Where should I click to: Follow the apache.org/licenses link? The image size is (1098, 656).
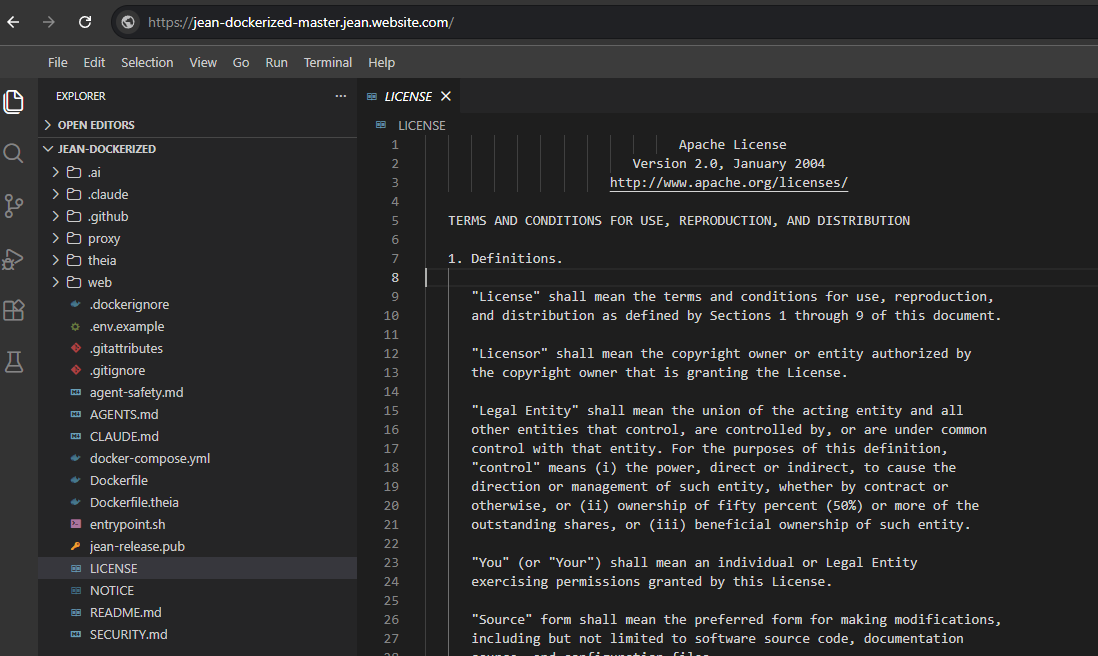coord(728,182)
